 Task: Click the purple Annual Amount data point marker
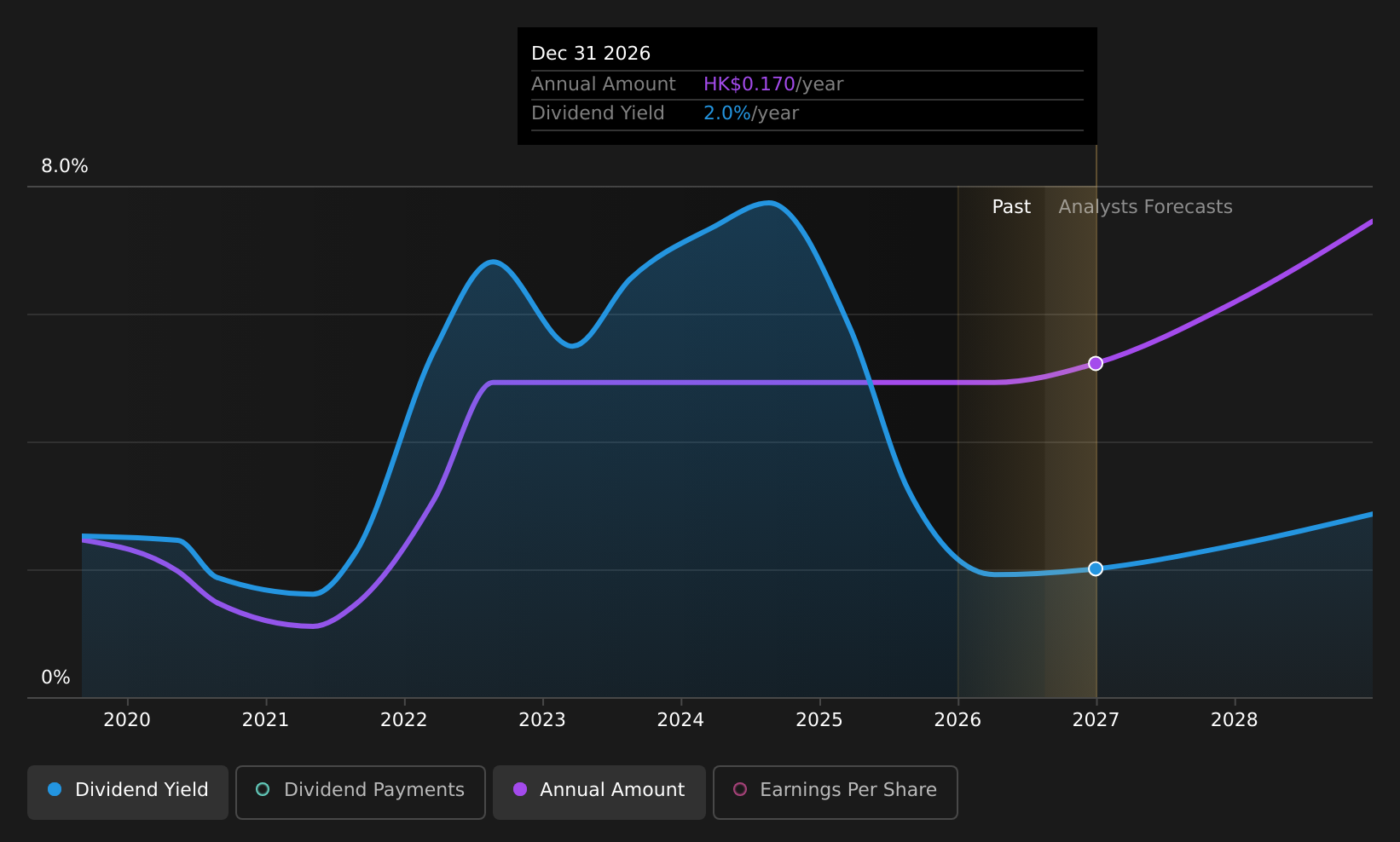coord(1096,363)
